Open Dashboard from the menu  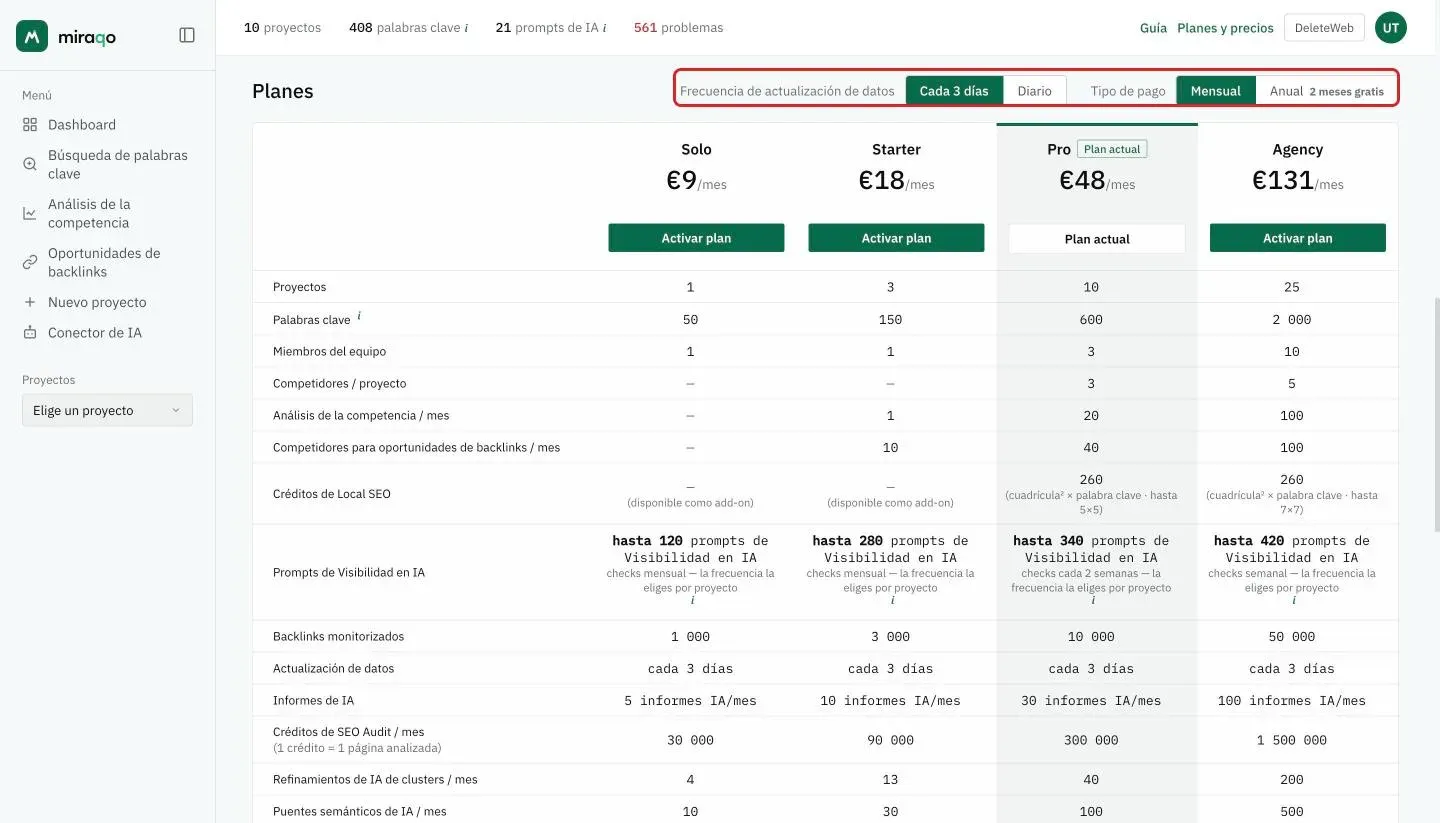pos(82,125)
